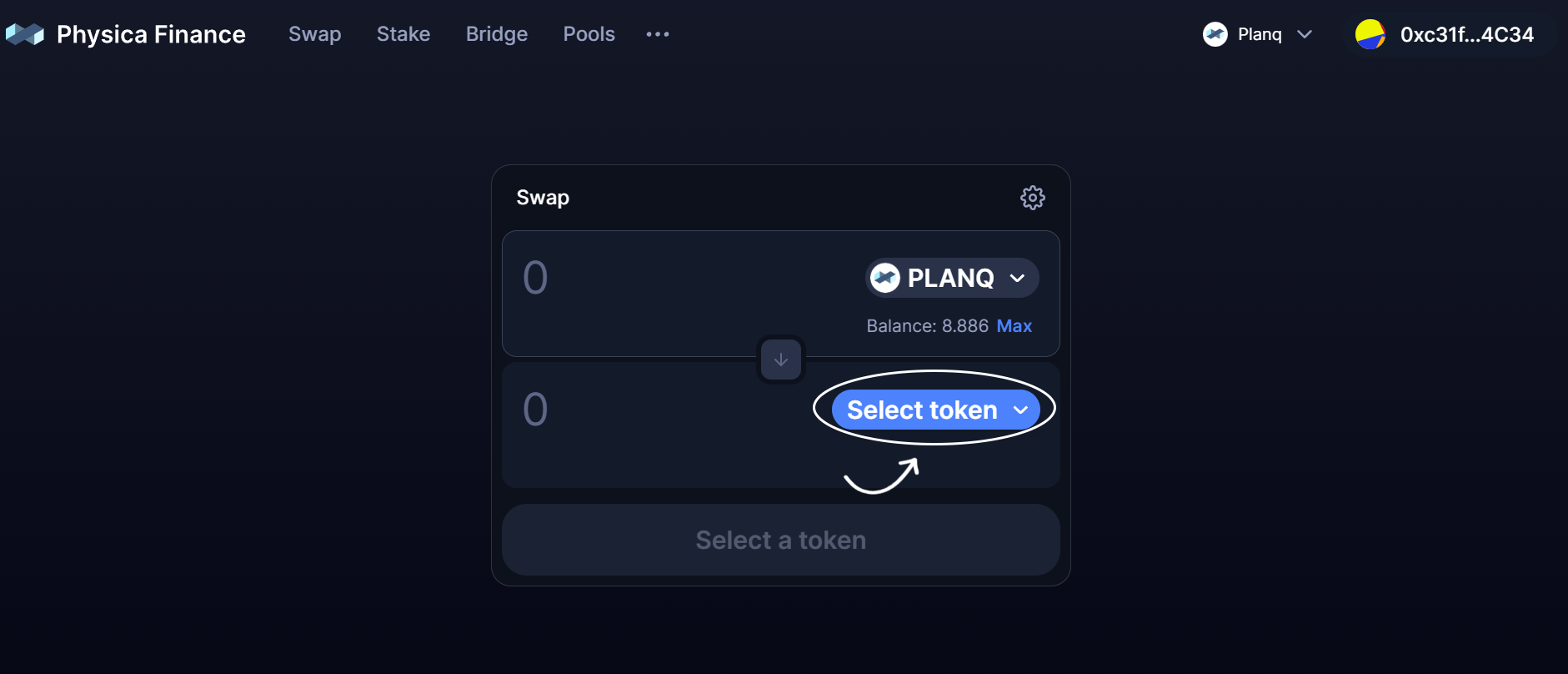
Task: Click the swap direction arrow button
Action: (x=781, y=360)
